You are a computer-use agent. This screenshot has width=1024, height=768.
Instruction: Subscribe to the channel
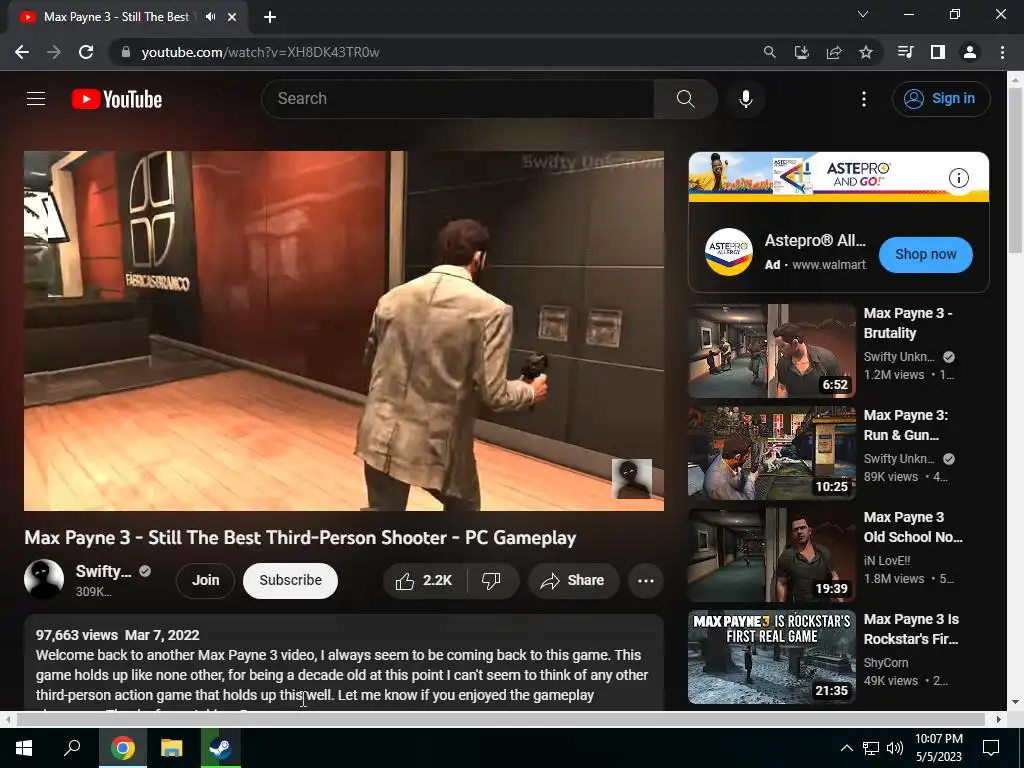click(x=290, y=580)
